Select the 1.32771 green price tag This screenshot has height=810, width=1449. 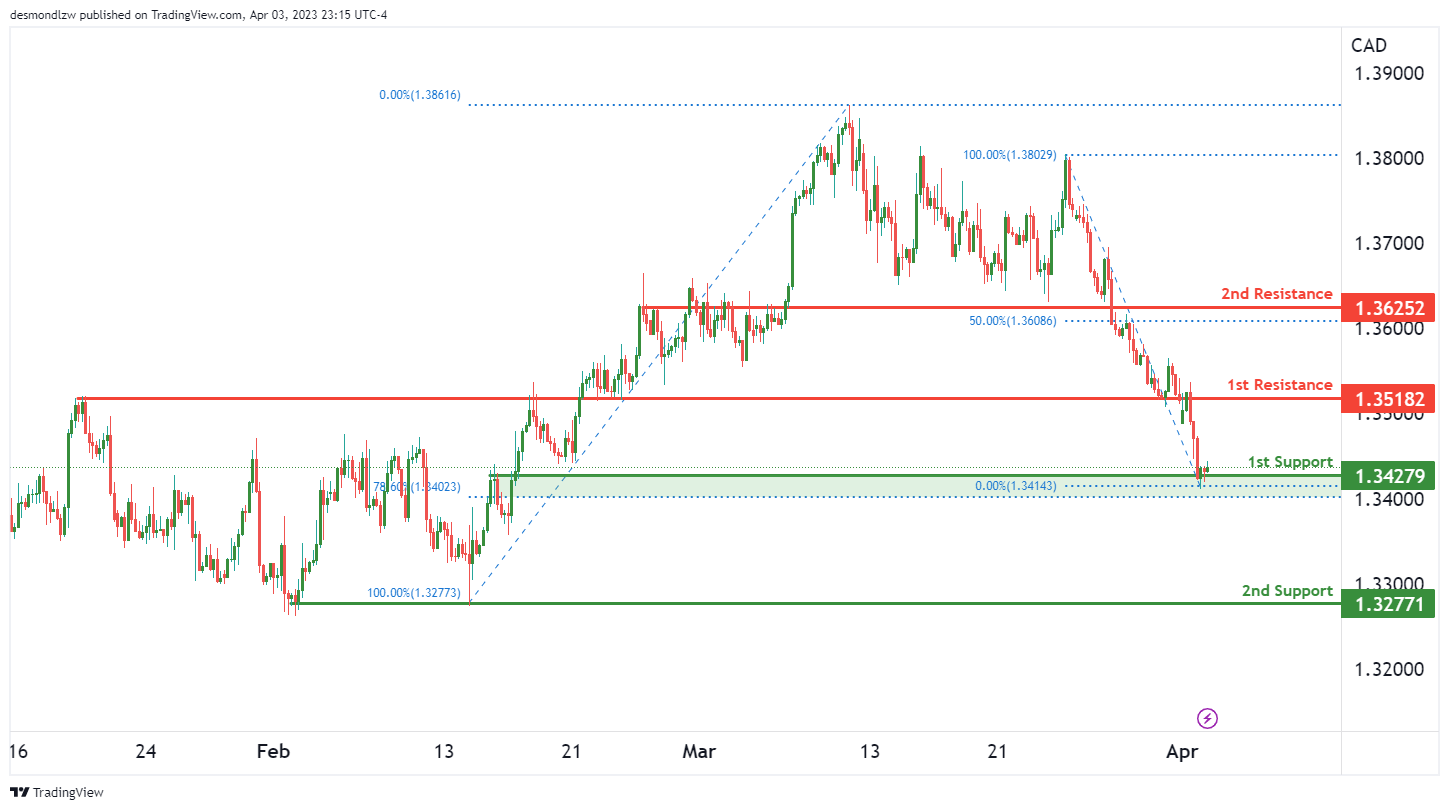tap(1390, 603)
